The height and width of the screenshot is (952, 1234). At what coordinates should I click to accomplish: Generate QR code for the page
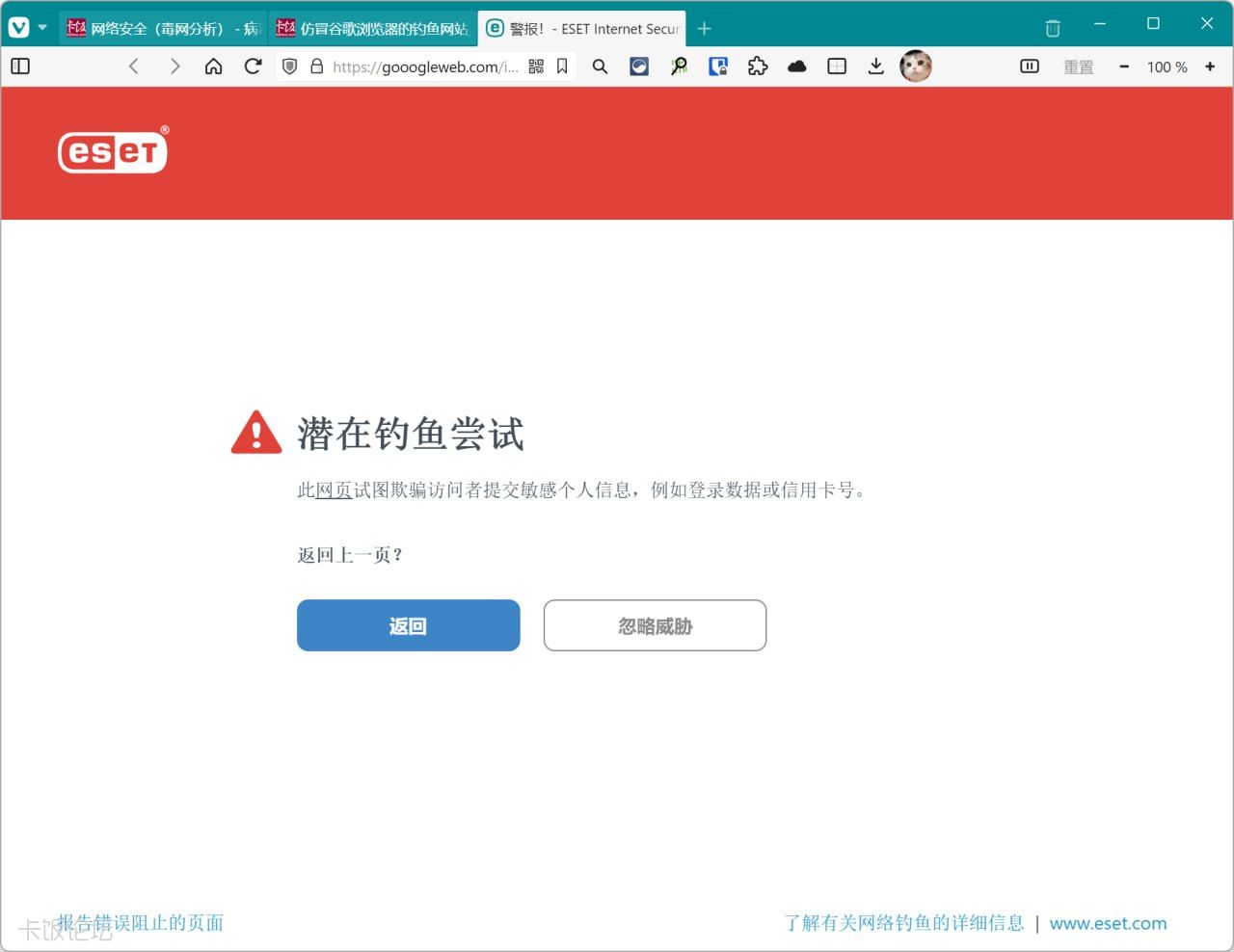point(536,66)
